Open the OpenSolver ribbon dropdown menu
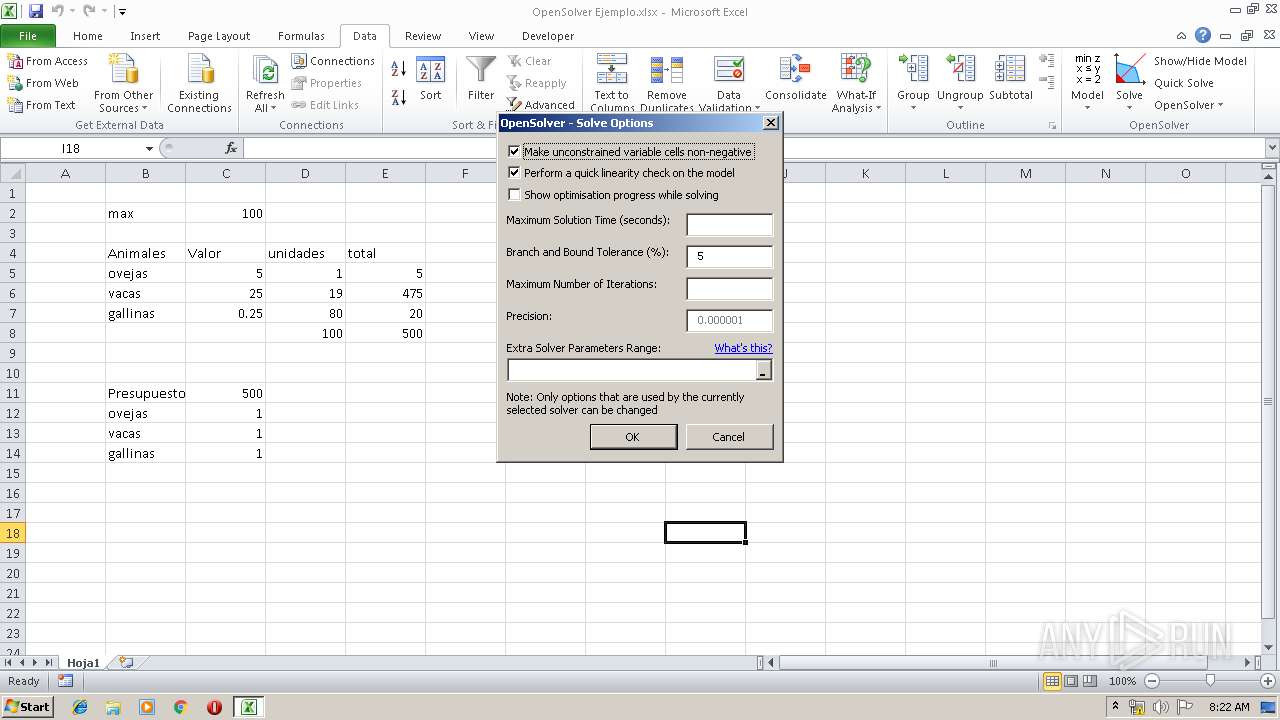1280x720 pixels. coord(1188,105)
